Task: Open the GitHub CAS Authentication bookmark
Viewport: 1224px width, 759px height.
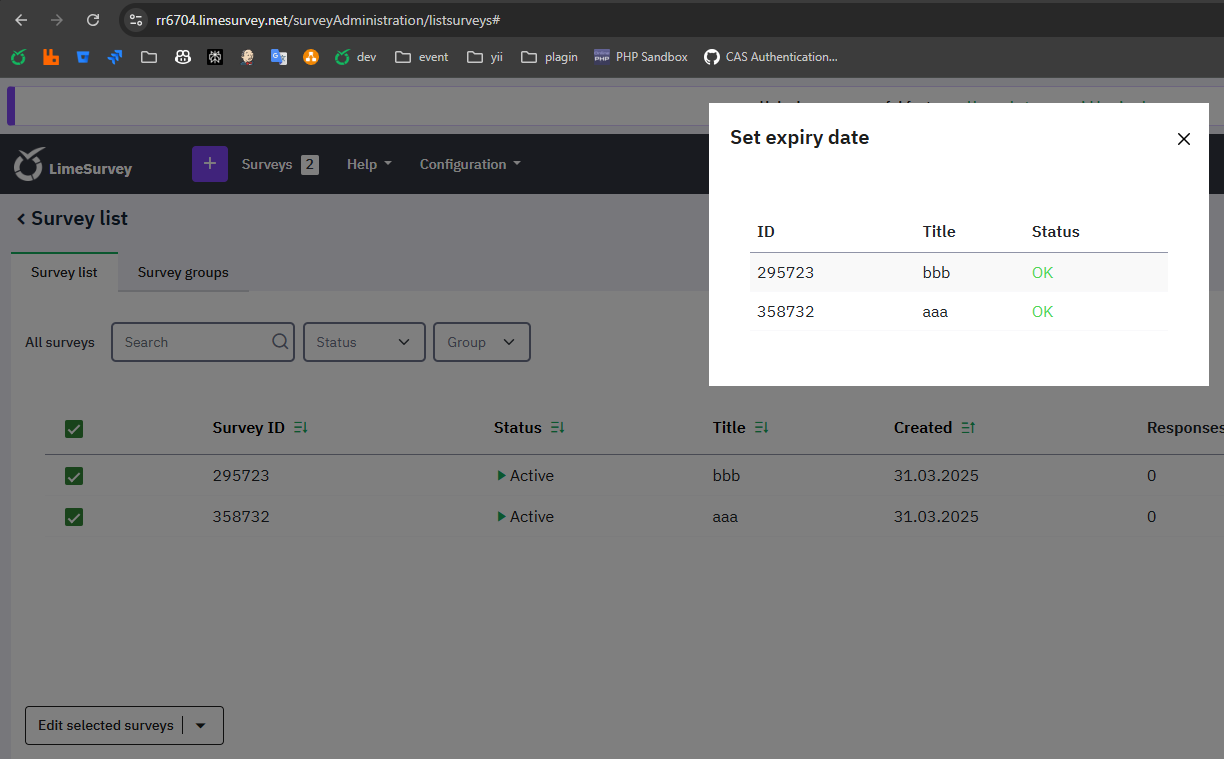Action: coord(770,57)
